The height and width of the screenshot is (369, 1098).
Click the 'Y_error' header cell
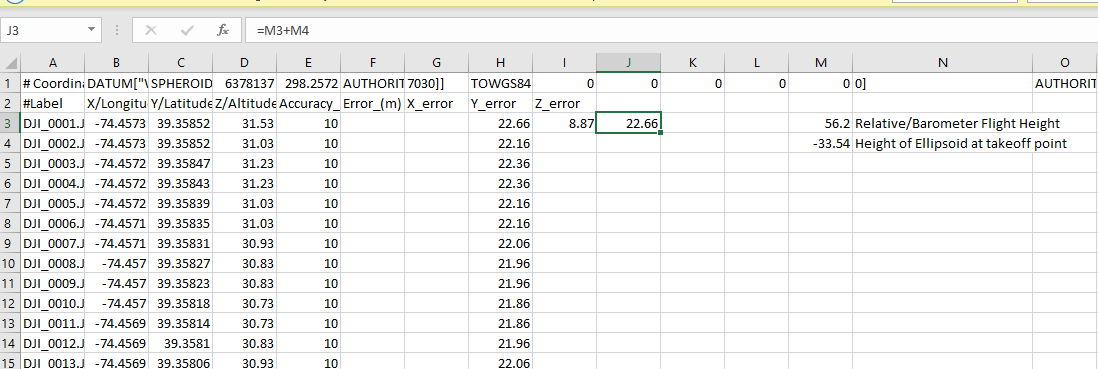500,104
